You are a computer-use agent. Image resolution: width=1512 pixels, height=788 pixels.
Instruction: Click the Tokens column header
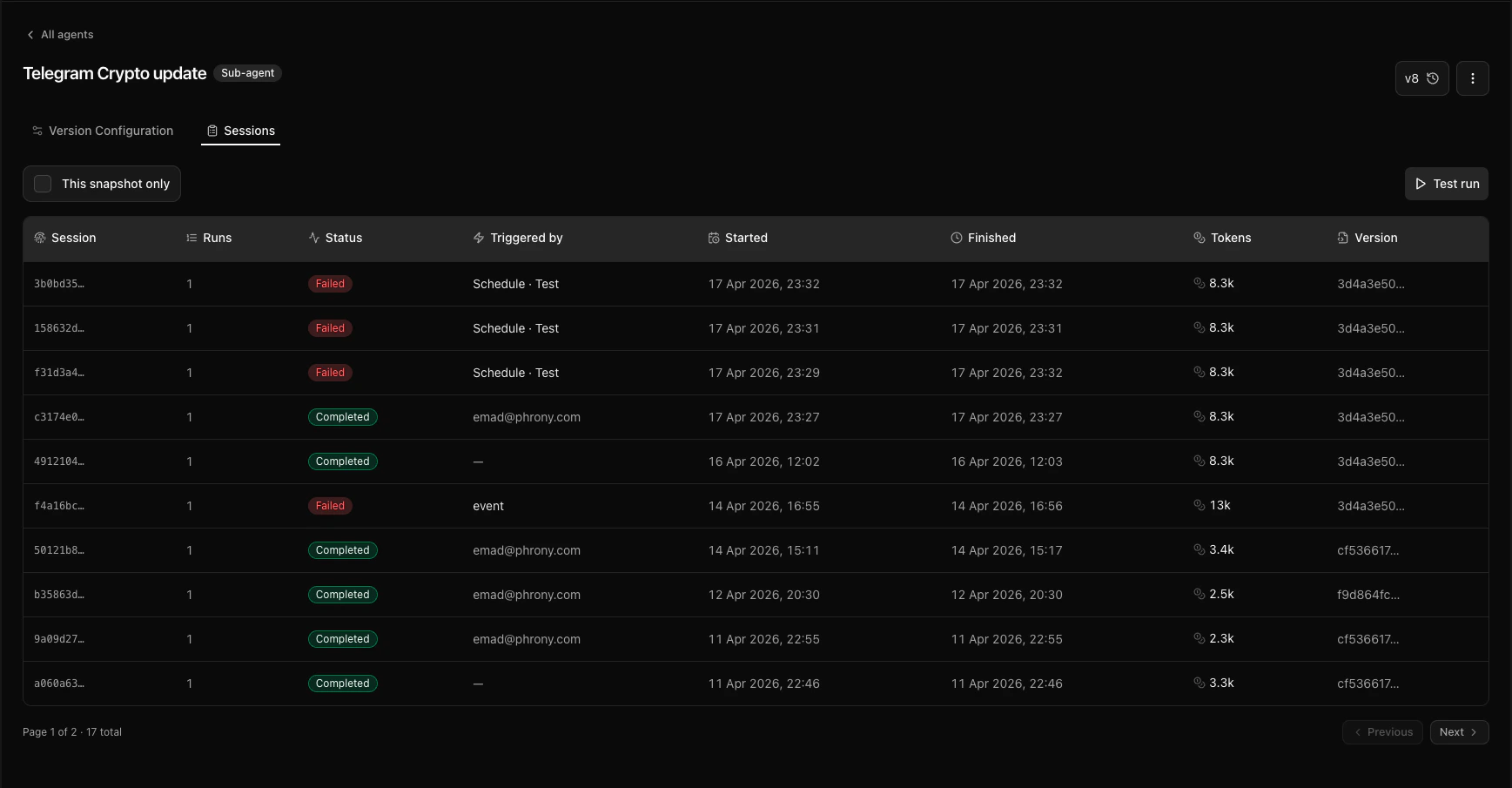point(1222,238)
